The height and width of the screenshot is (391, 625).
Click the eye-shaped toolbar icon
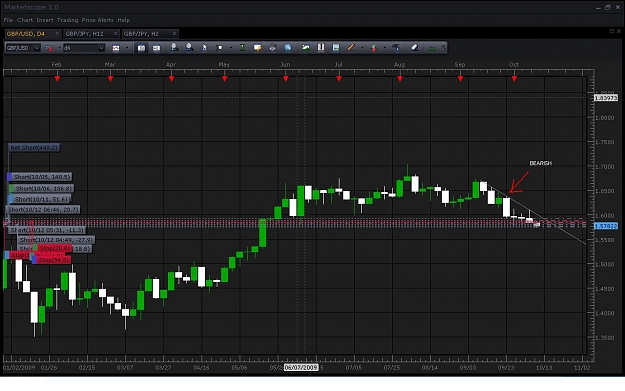coord(273,48)
